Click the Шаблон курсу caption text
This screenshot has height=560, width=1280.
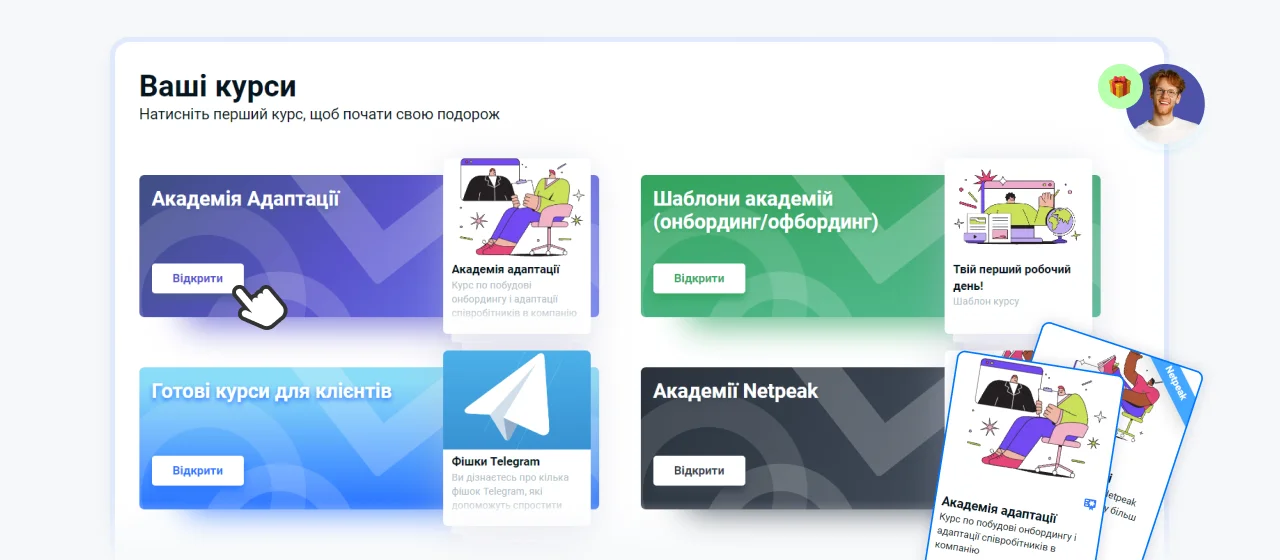point(986,301)
